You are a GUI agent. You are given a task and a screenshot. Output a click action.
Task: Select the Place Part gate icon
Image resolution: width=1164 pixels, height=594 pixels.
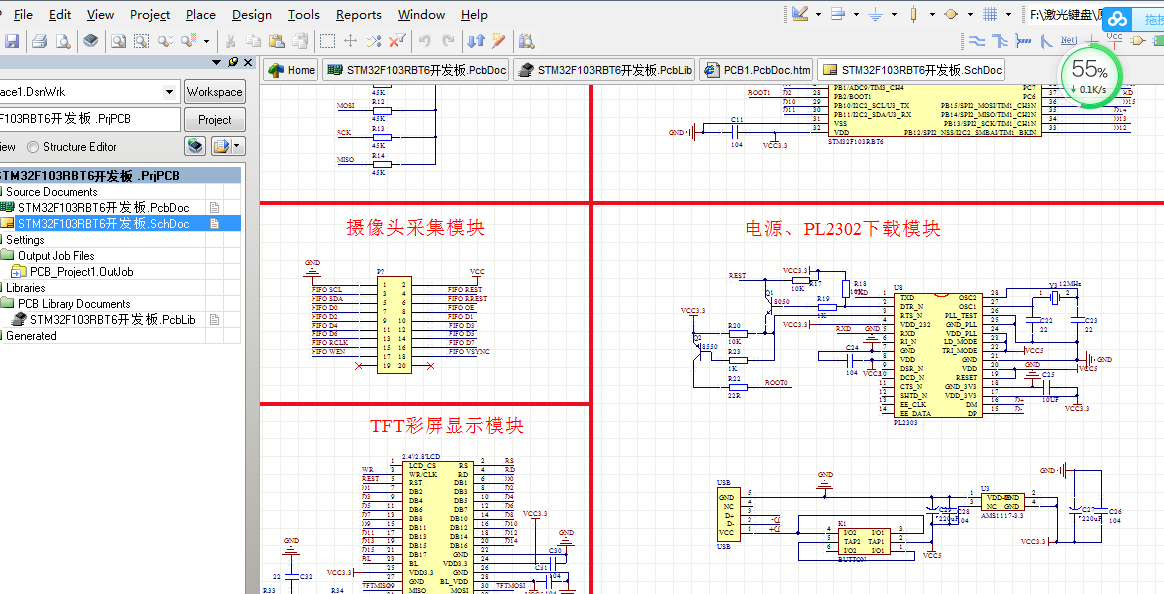point(1137,41)
